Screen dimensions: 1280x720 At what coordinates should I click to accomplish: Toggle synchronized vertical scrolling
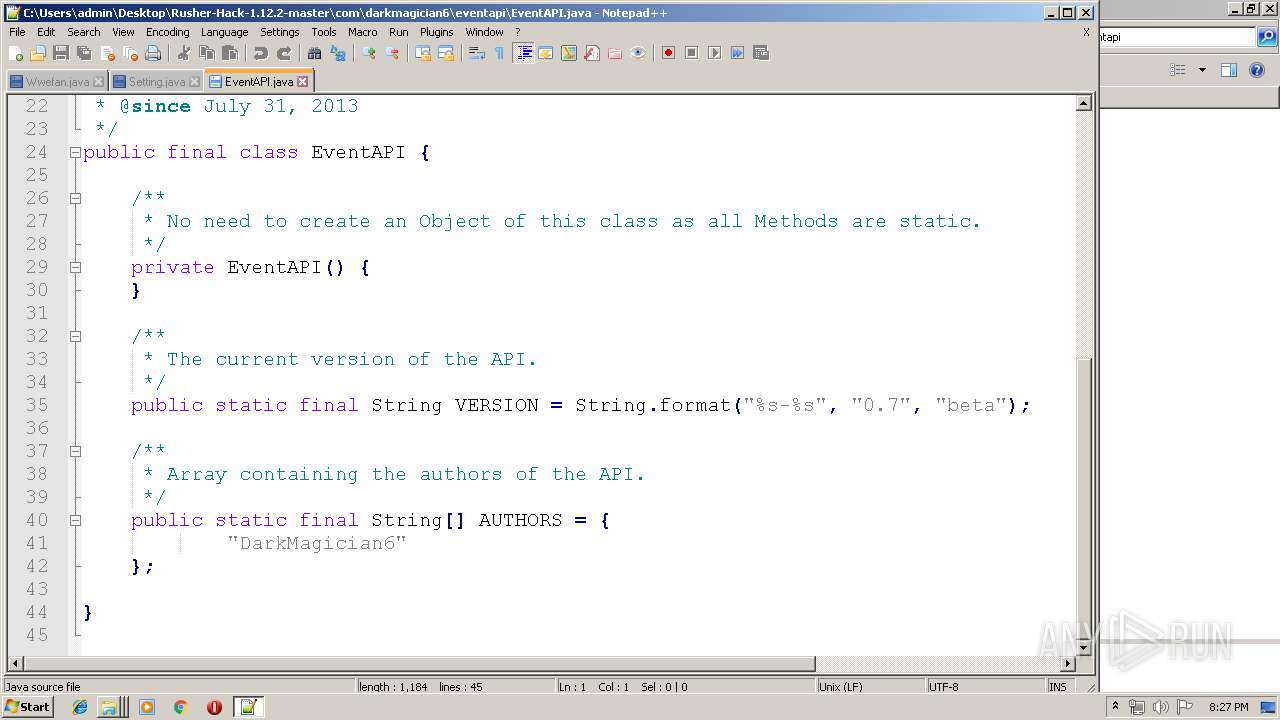click(x=423, y=53)
